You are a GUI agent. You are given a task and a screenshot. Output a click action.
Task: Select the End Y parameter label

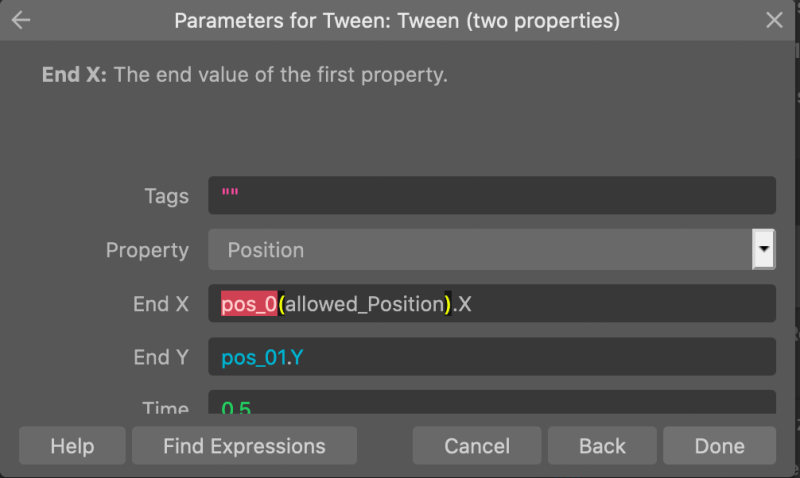point(161,357)
